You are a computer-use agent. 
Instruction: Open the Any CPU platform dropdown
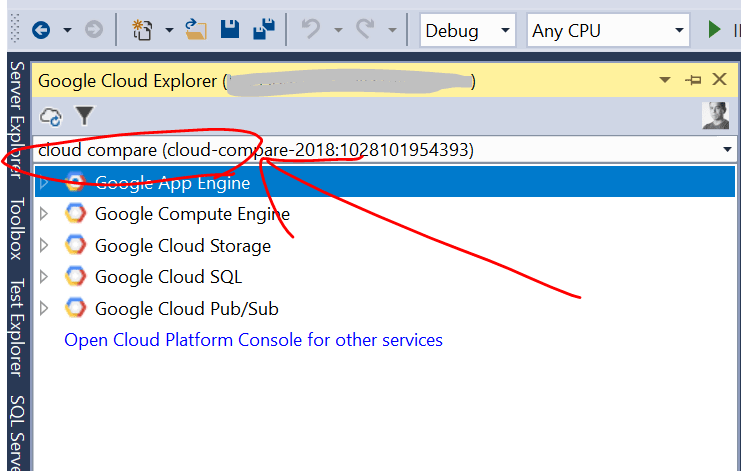click(608, 31)
